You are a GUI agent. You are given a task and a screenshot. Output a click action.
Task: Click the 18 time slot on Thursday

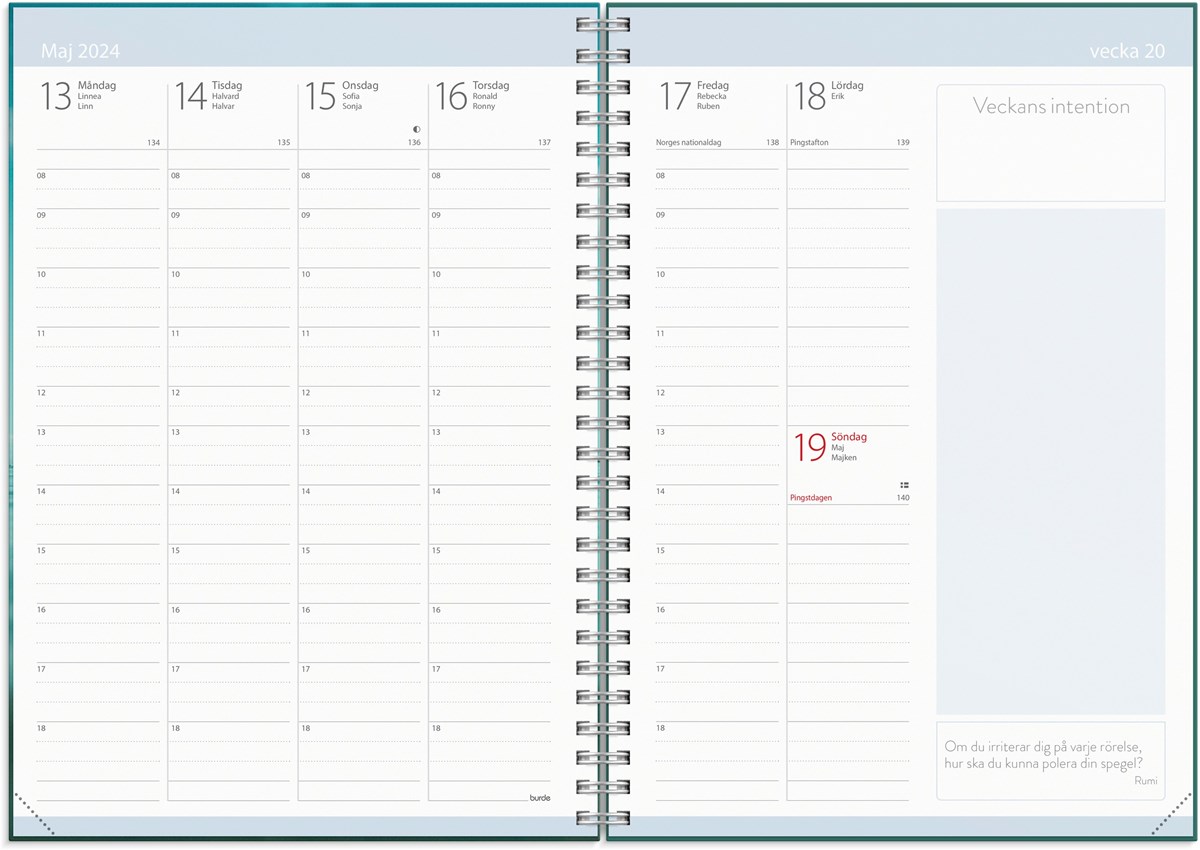click(x=490, y=733)
